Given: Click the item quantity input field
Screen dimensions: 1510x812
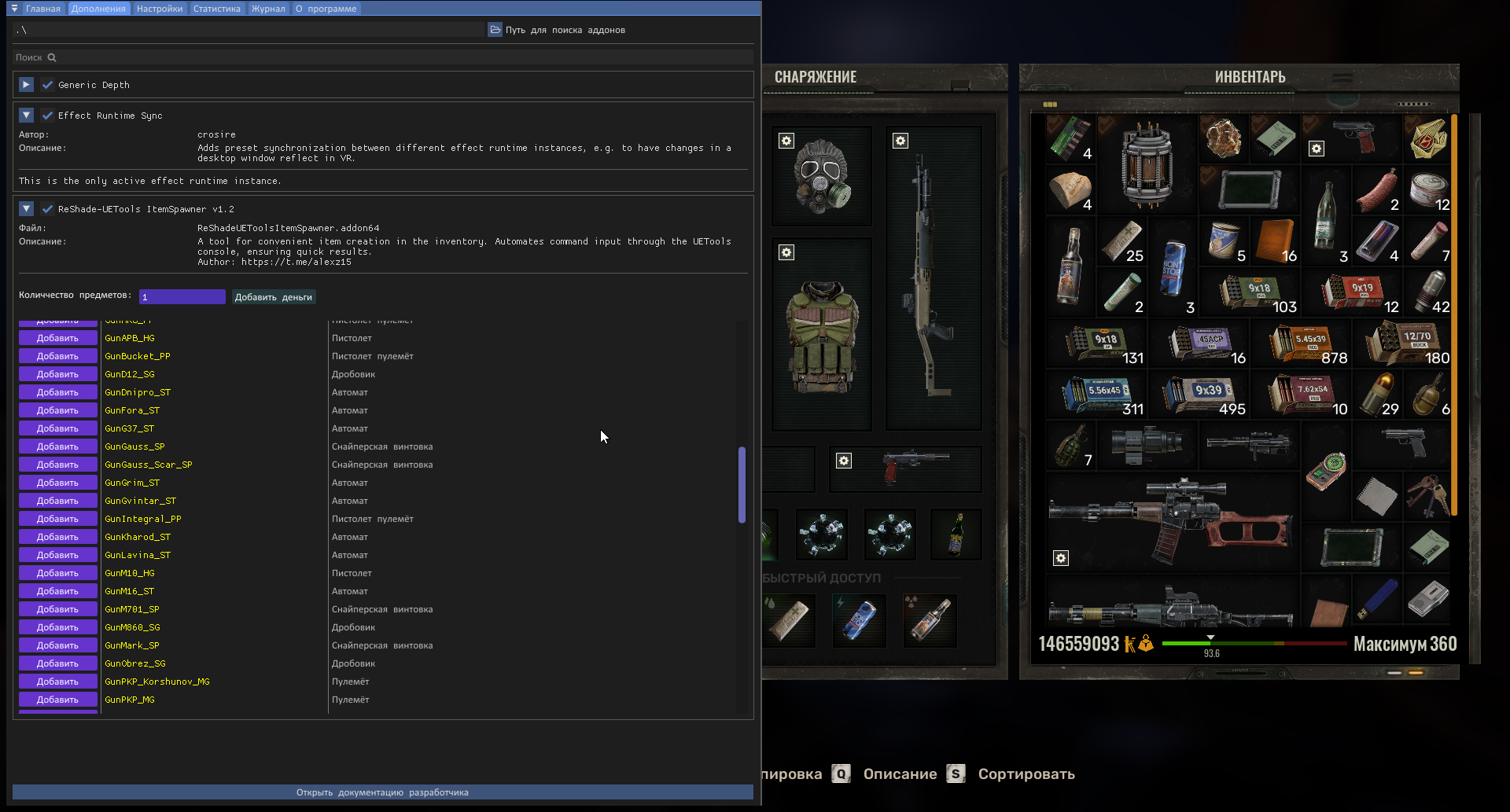Looking at the screenshot, I should coord(182,296).
